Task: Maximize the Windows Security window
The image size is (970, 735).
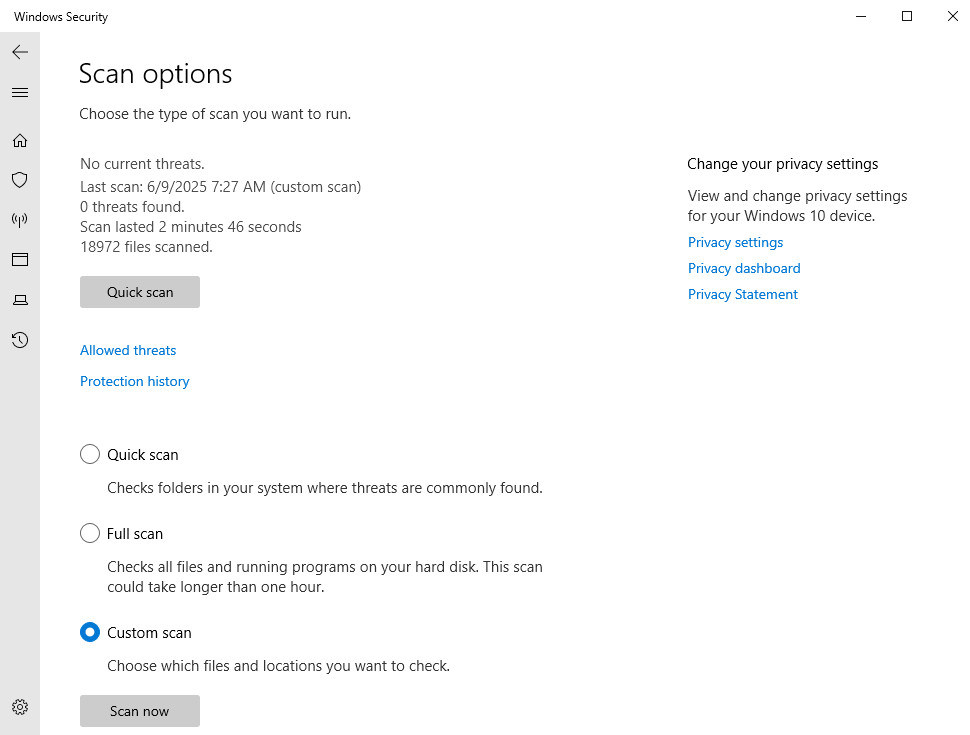Action: click(907, 16)
